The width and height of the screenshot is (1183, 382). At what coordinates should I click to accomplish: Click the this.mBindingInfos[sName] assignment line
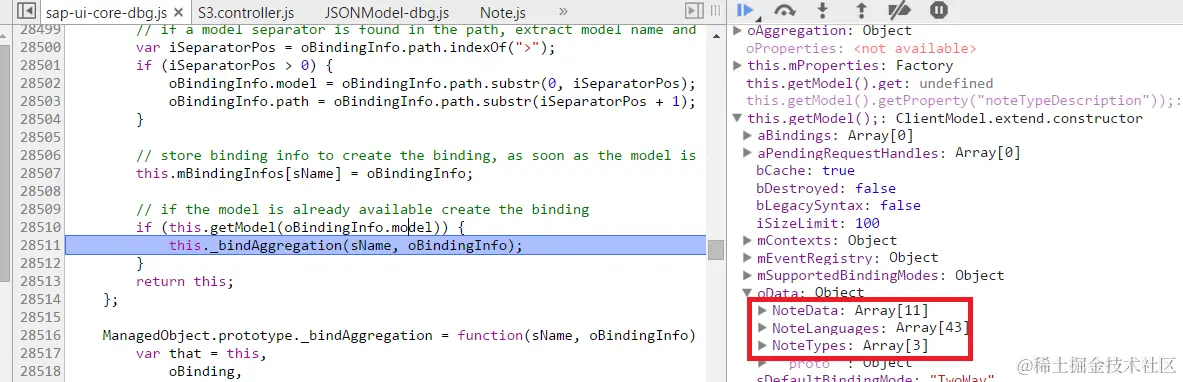(304, 174)
